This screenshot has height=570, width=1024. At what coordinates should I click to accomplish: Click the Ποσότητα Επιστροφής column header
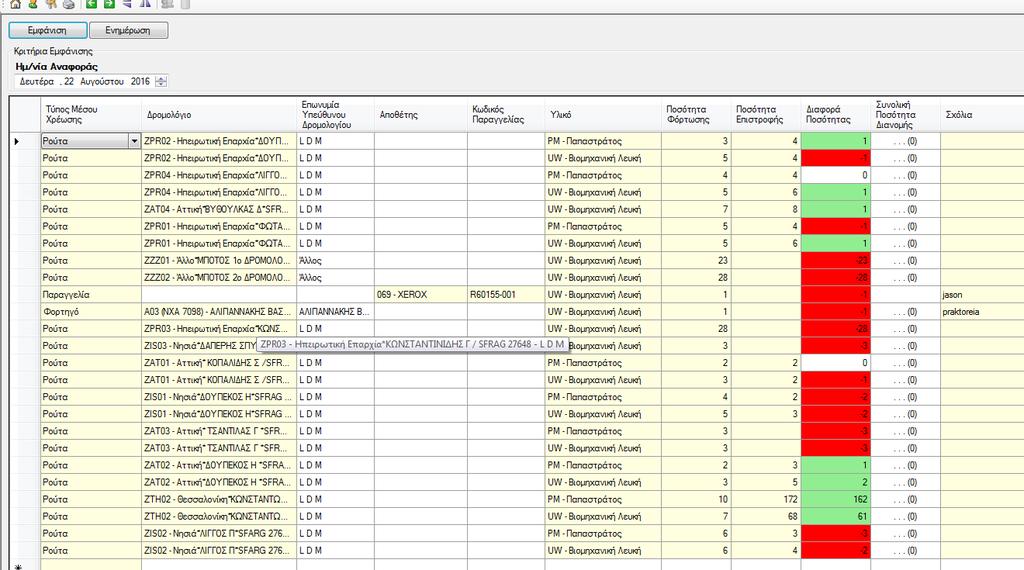(x=765, y=115)
